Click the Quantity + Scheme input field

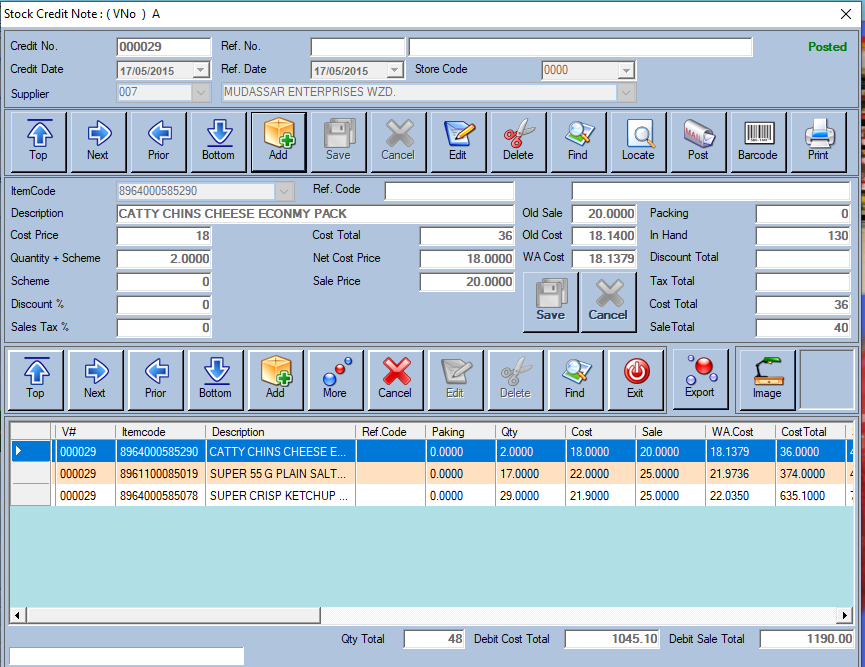(164, 258)
